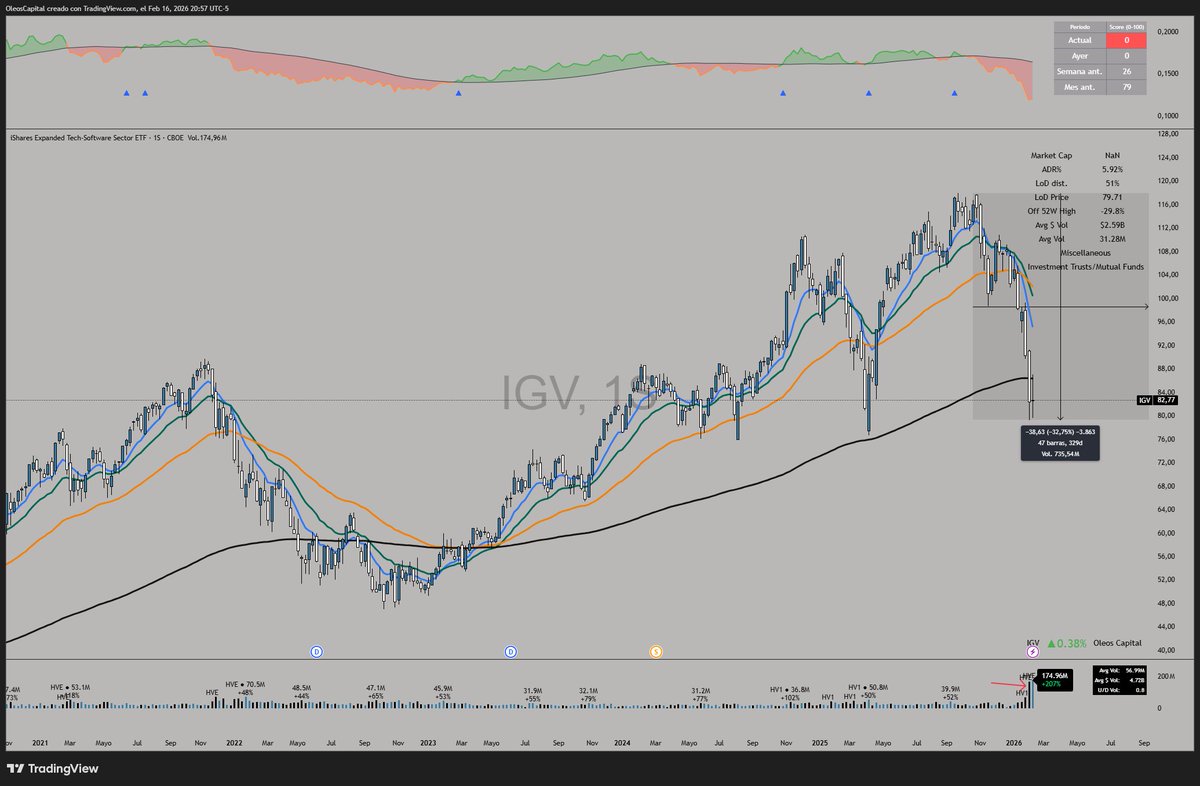
Task: Click the 45.9M +53% volume annotation
Action: [443, 691]
